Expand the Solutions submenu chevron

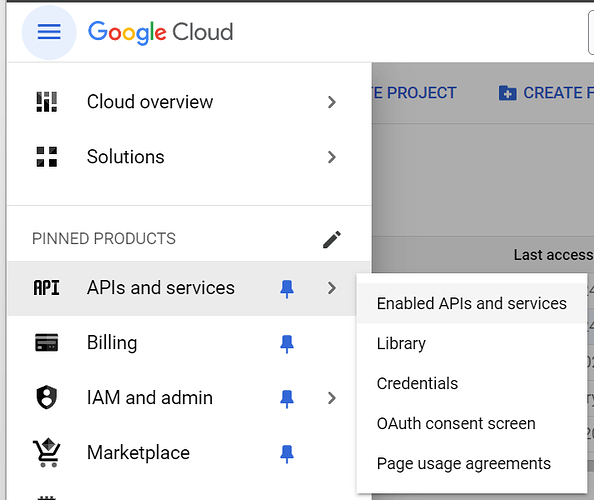coord(332,157)
